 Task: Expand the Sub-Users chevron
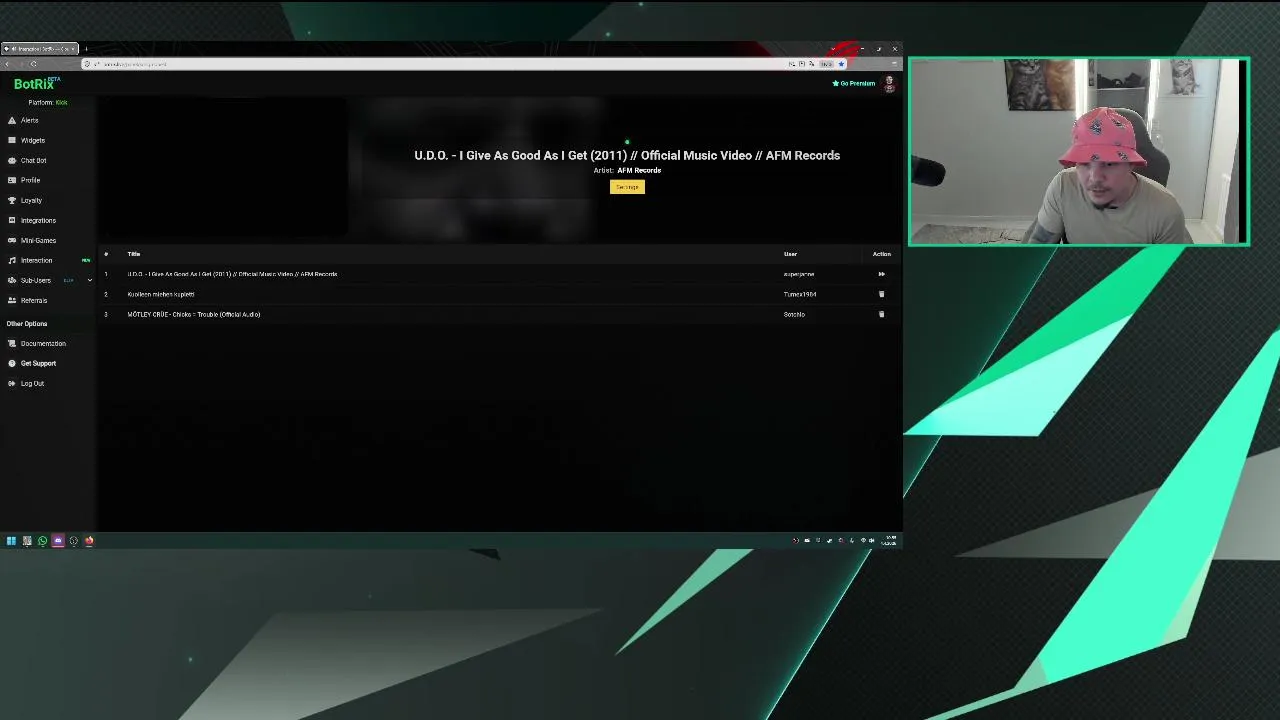89,280
